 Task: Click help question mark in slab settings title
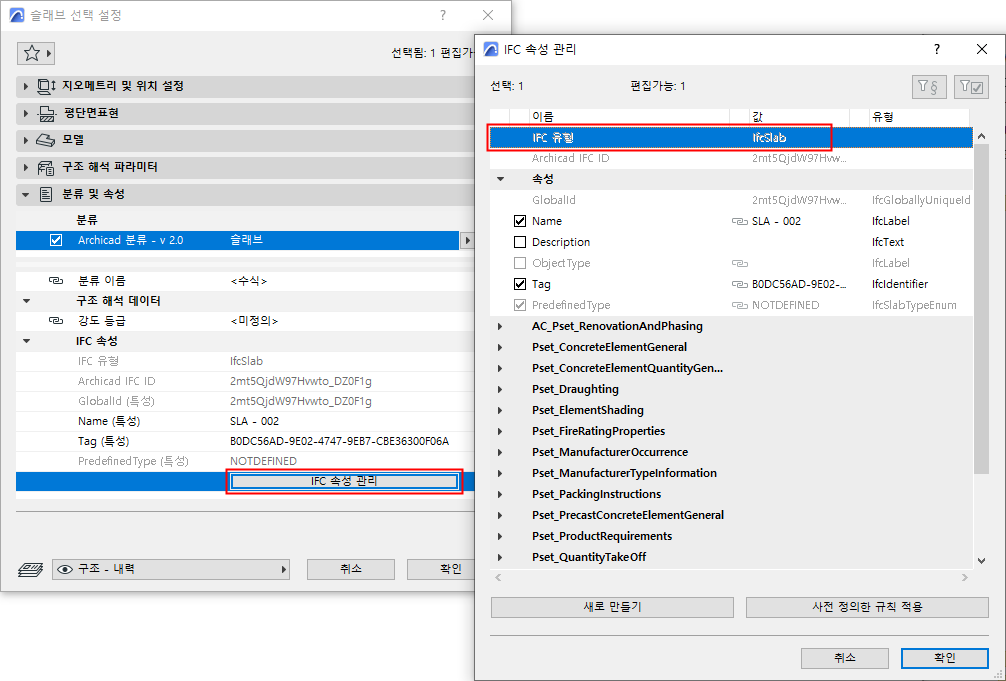tap(443, 15)
